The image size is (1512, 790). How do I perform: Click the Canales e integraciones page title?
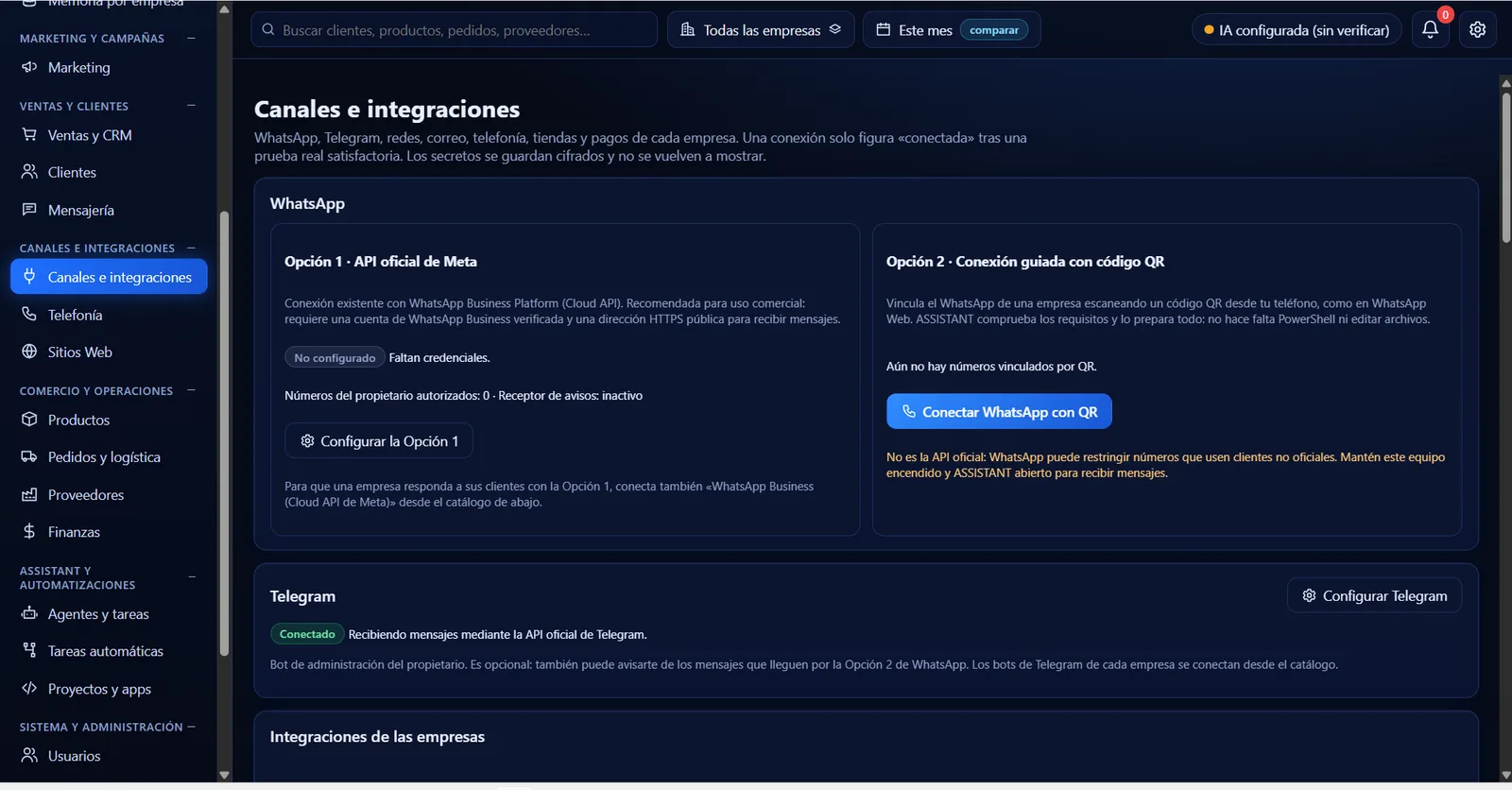click(387, 110)
